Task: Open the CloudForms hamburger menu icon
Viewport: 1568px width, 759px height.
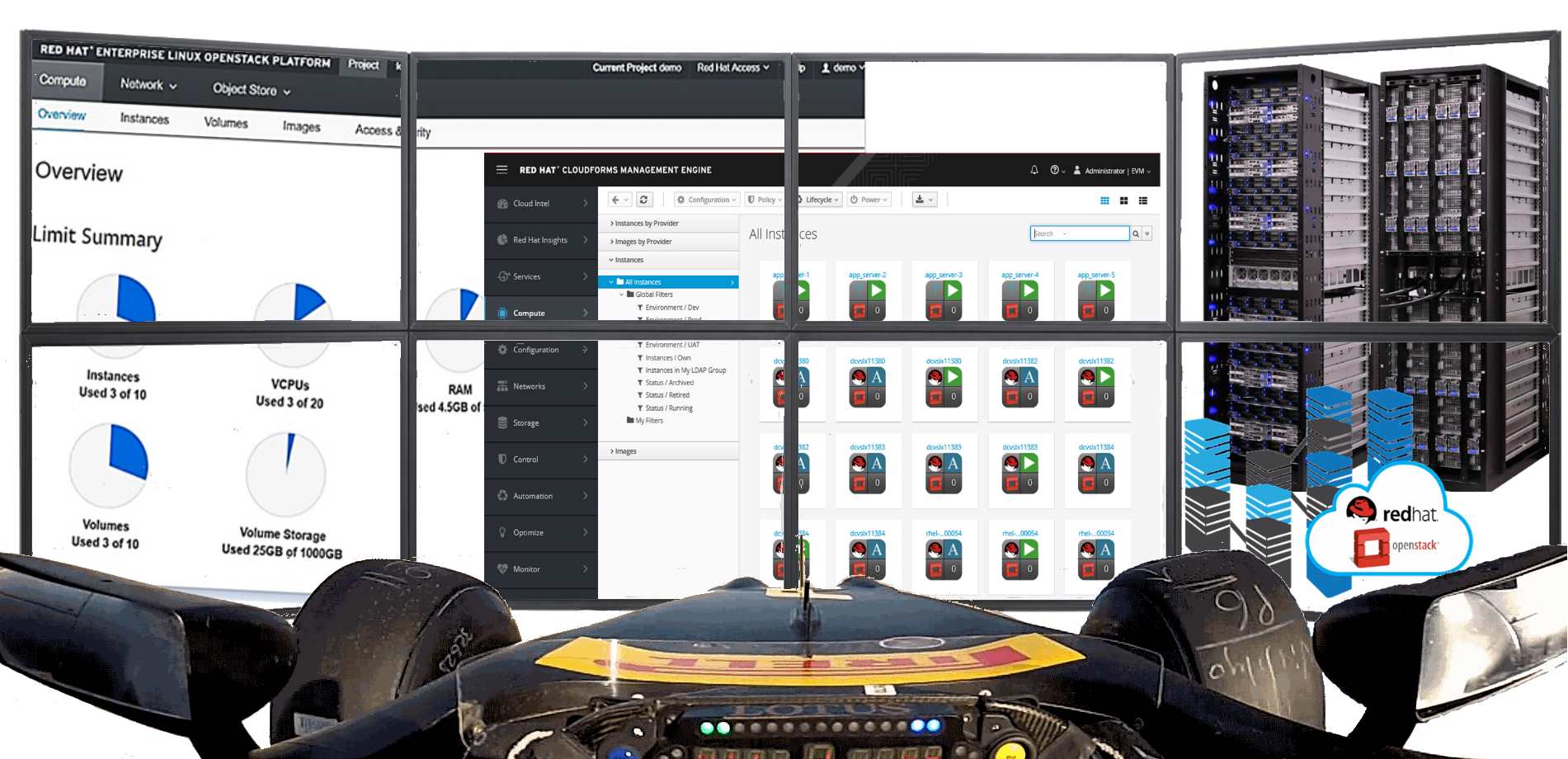Action: tap(501, 170)
